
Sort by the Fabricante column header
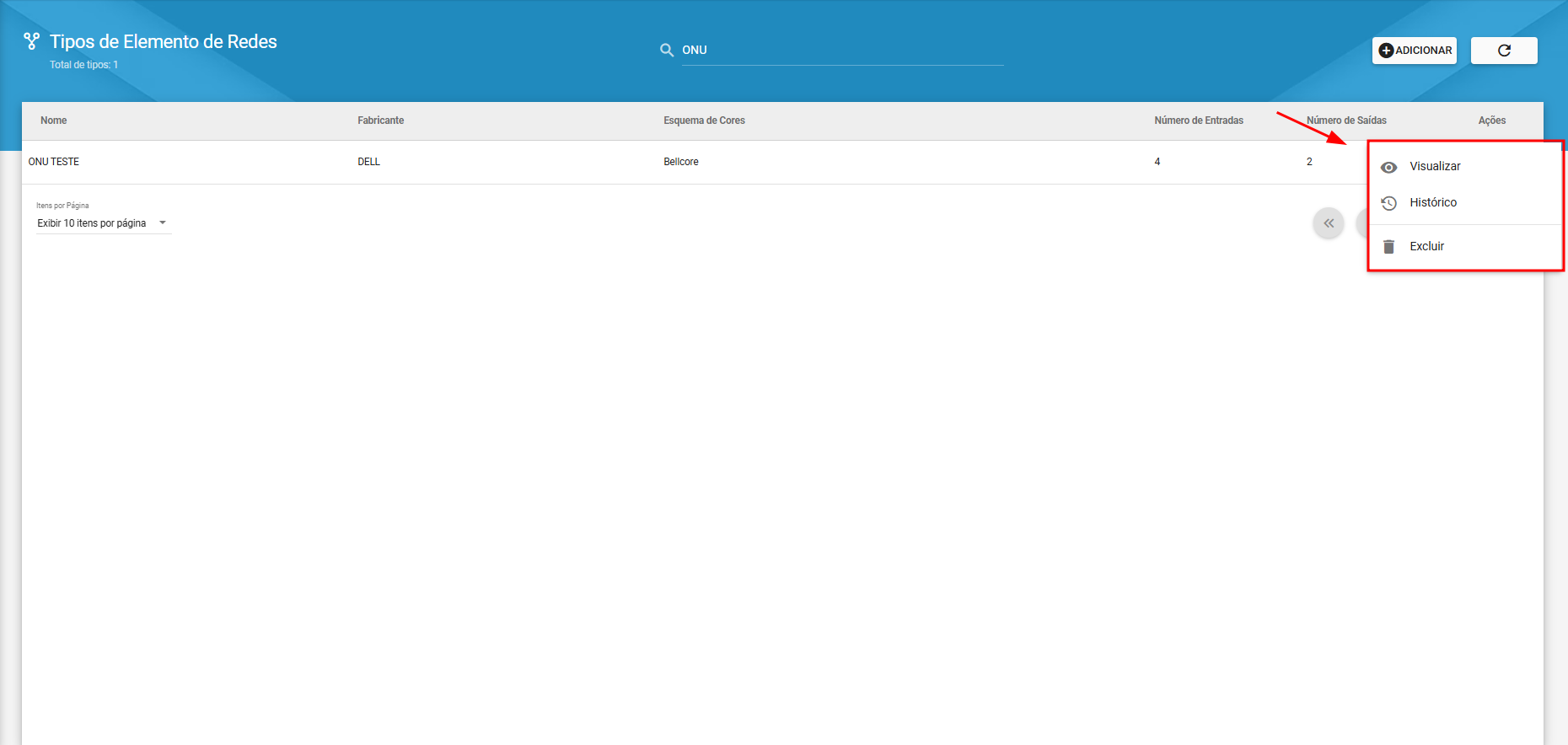coord(381,121)
